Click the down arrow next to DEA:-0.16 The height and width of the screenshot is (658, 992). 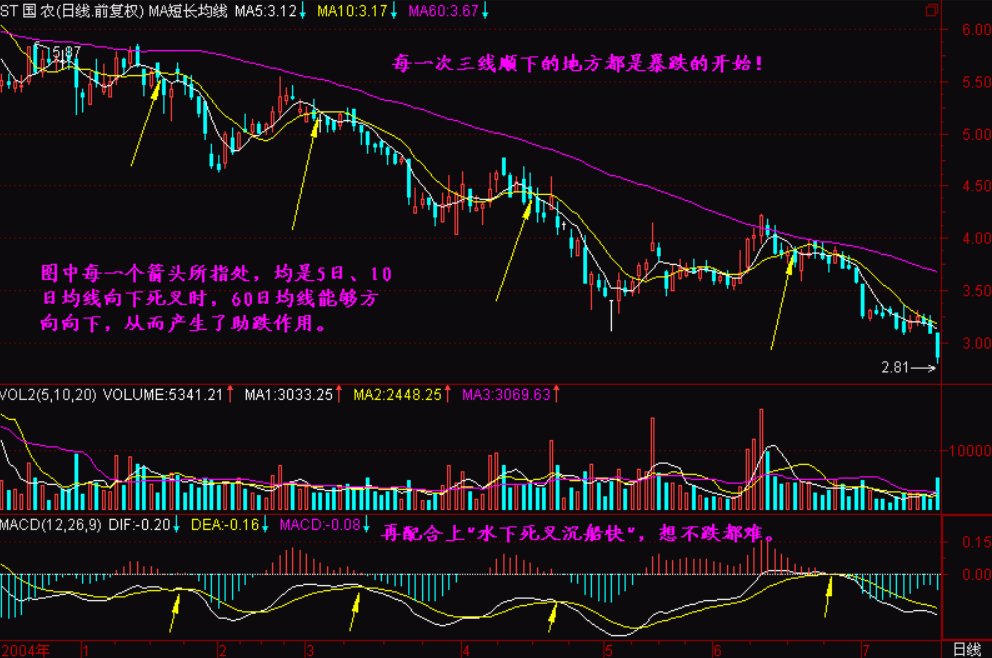(267, 524)
